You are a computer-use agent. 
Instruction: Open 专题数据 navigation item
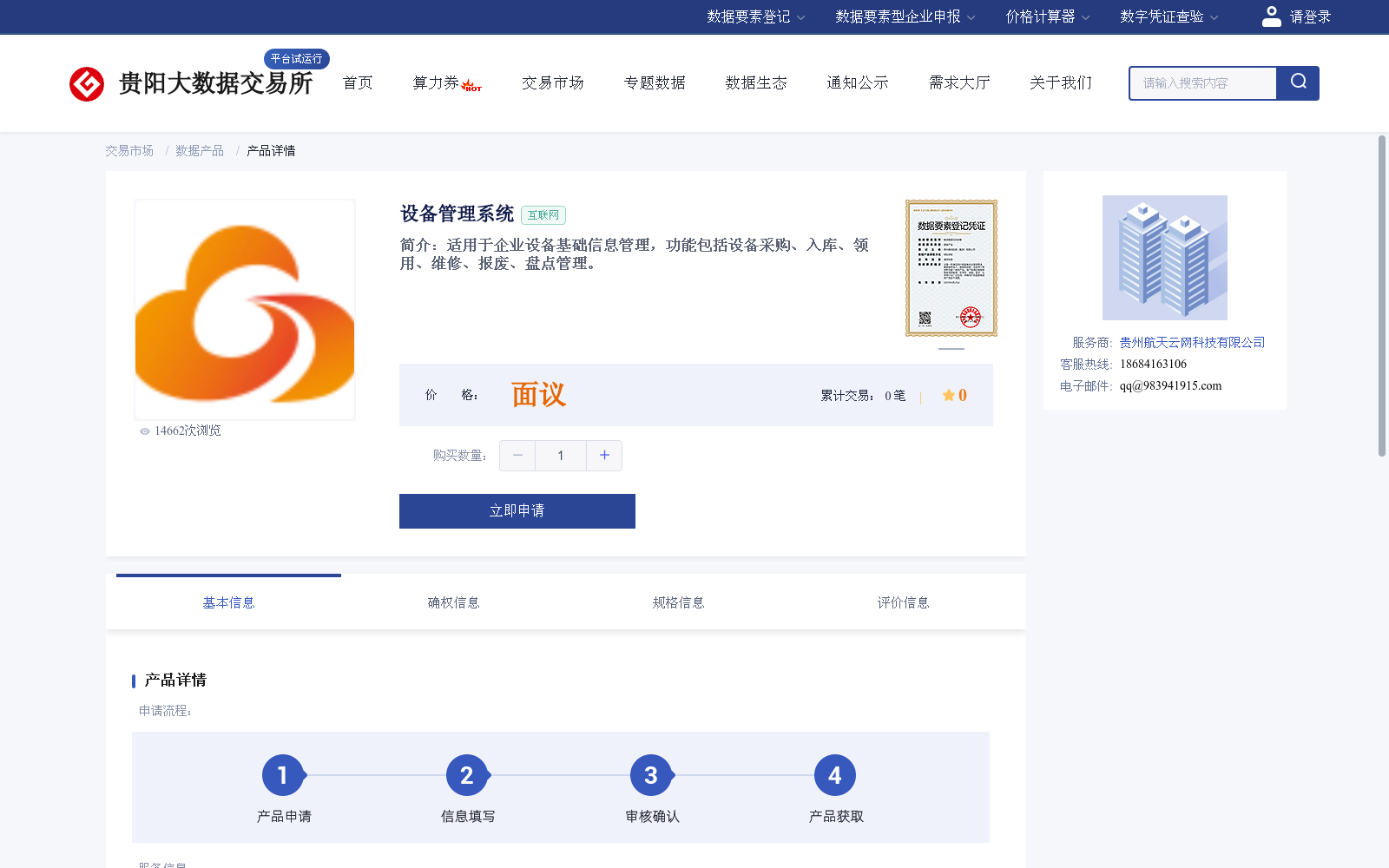655,82
